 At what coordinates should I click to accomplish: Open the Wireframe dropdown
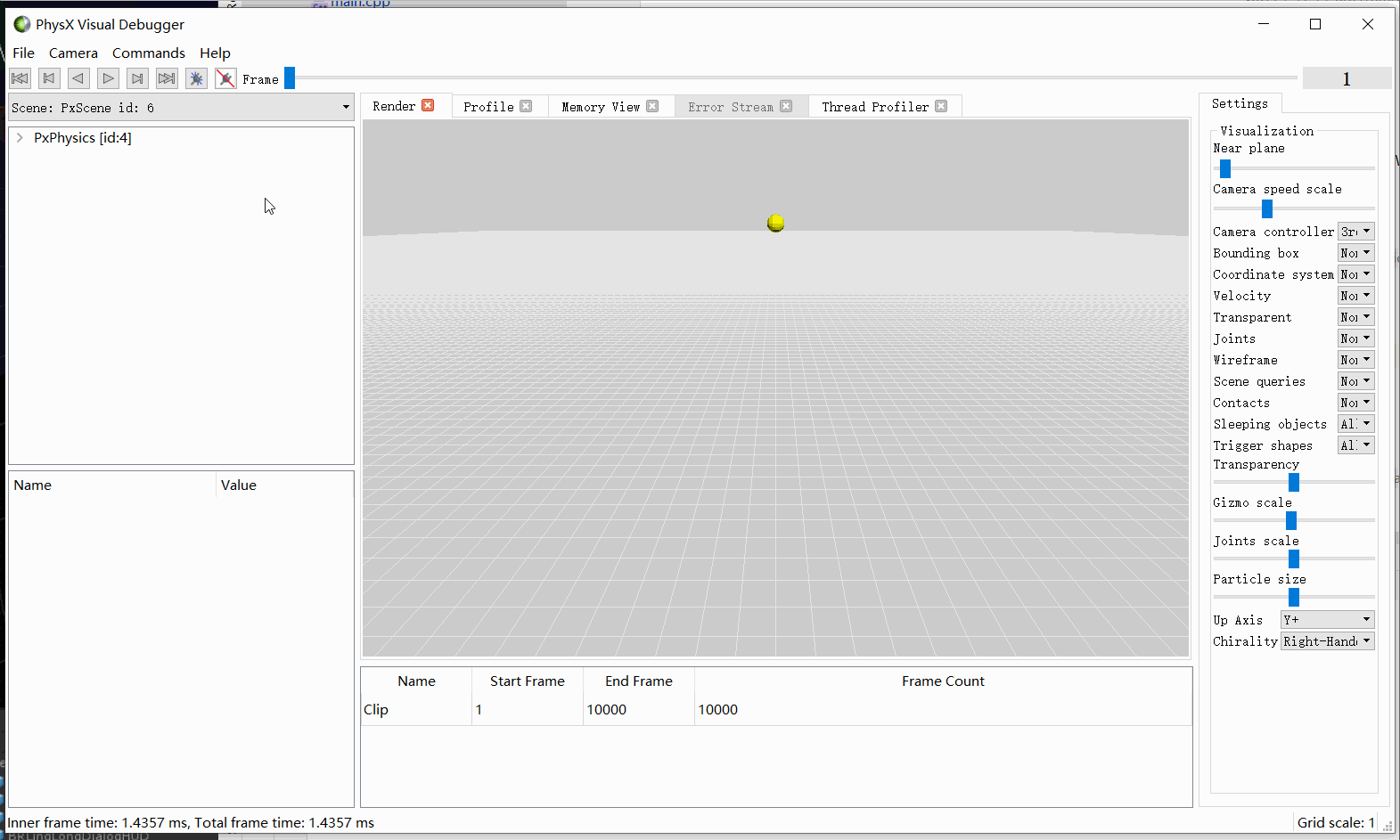[1355, 360]
